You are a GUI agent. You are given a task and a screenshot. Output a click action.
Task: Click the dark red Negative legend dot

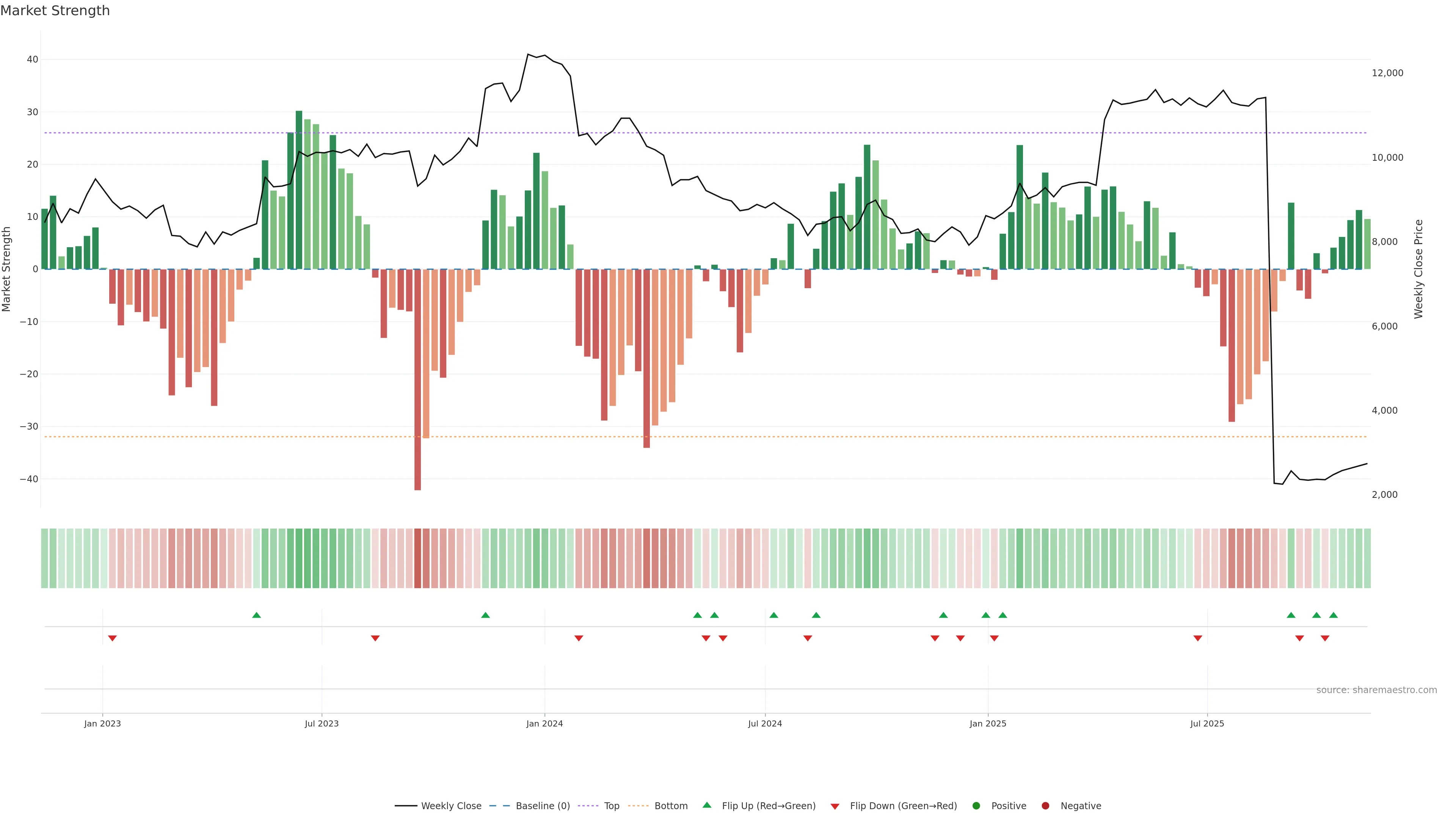[1045, 806]
